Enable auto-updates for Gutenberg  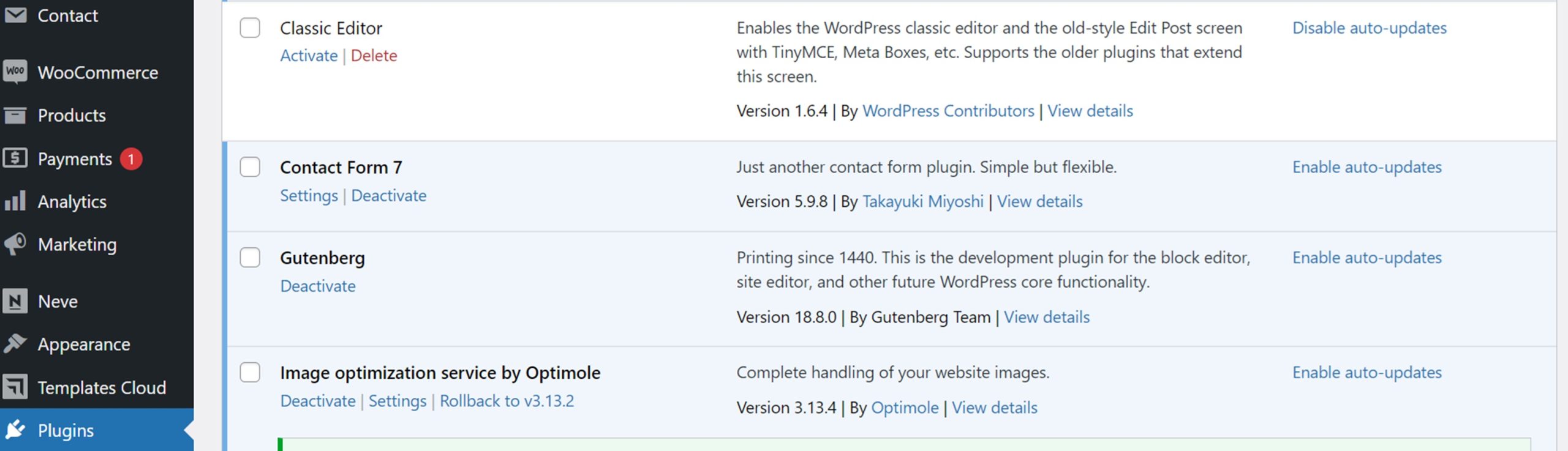point(1367,258)
